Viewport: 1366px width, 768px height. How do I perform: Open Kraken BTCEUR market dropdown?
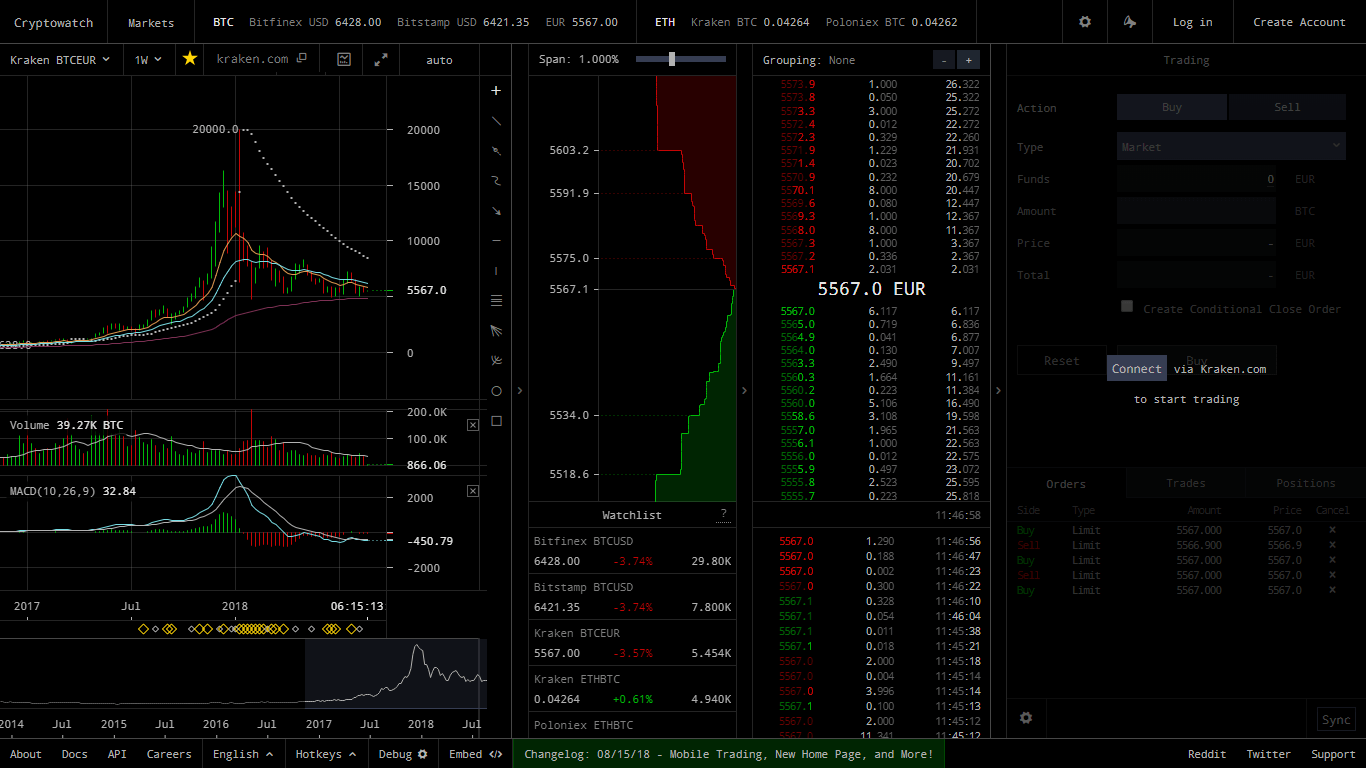tap(61, 60)
